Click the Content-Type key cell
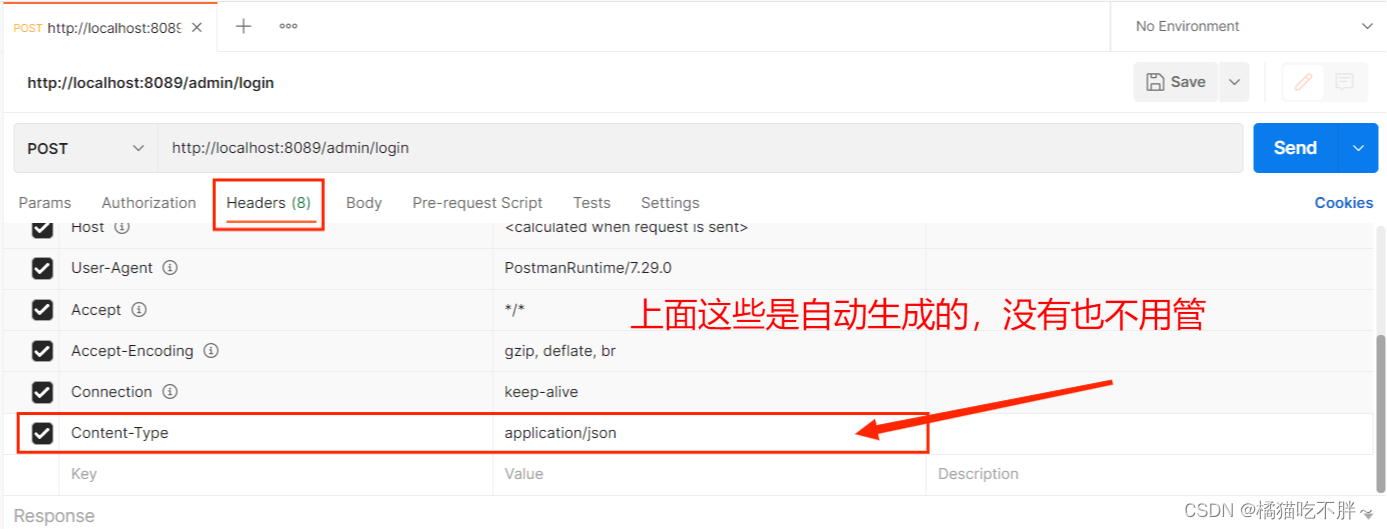This screenshot has height=529, width=1387. point(276,433)
